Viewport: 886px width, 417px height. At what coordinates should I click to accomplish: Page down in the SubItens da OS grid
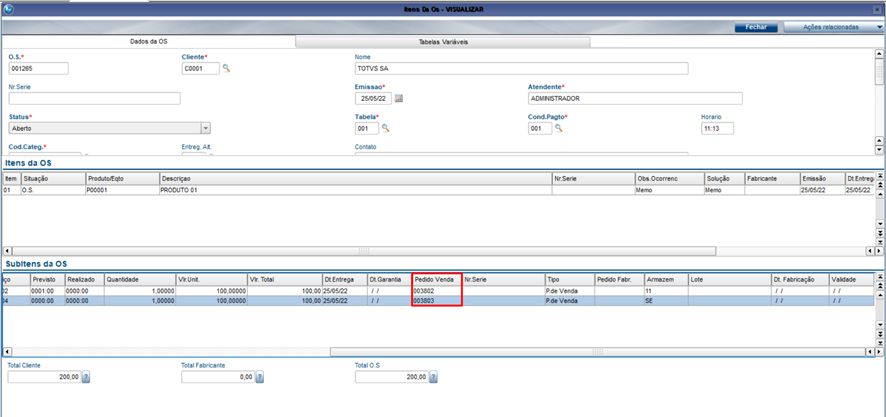click(879, 334)
